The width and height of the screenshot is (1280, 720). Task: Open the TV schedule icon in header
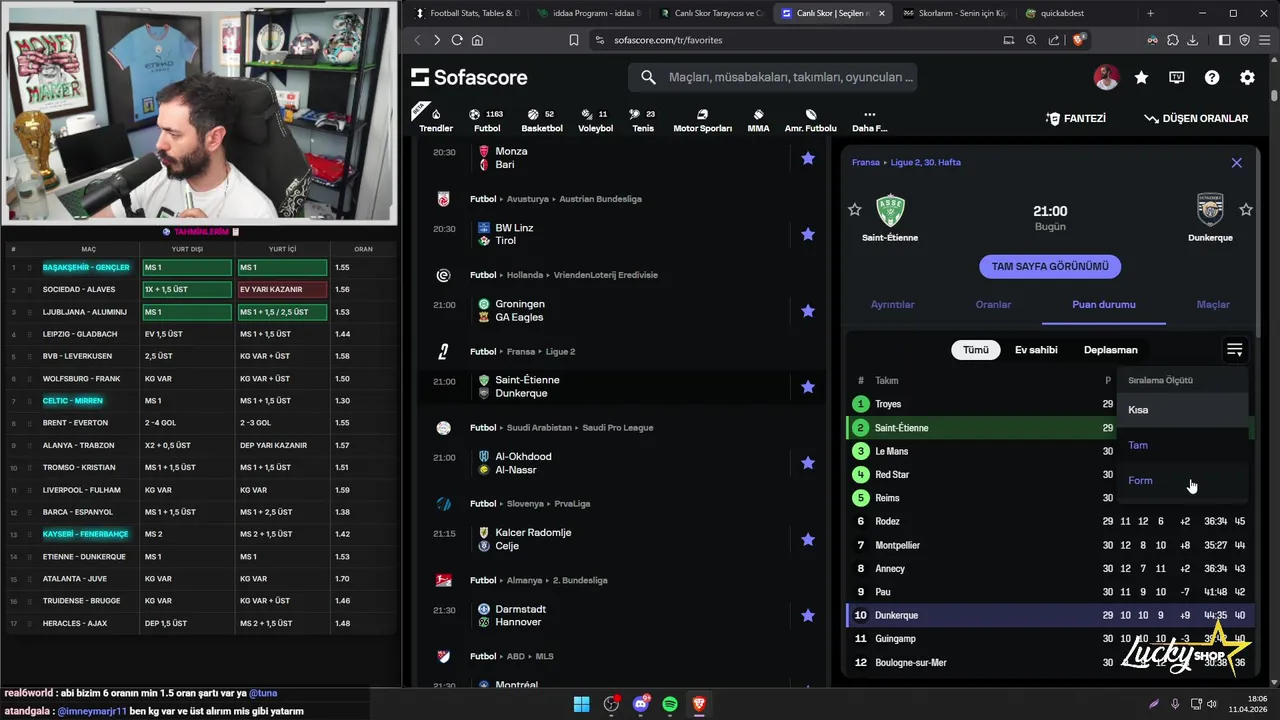pyautogui.click(x=1177, y=77)
